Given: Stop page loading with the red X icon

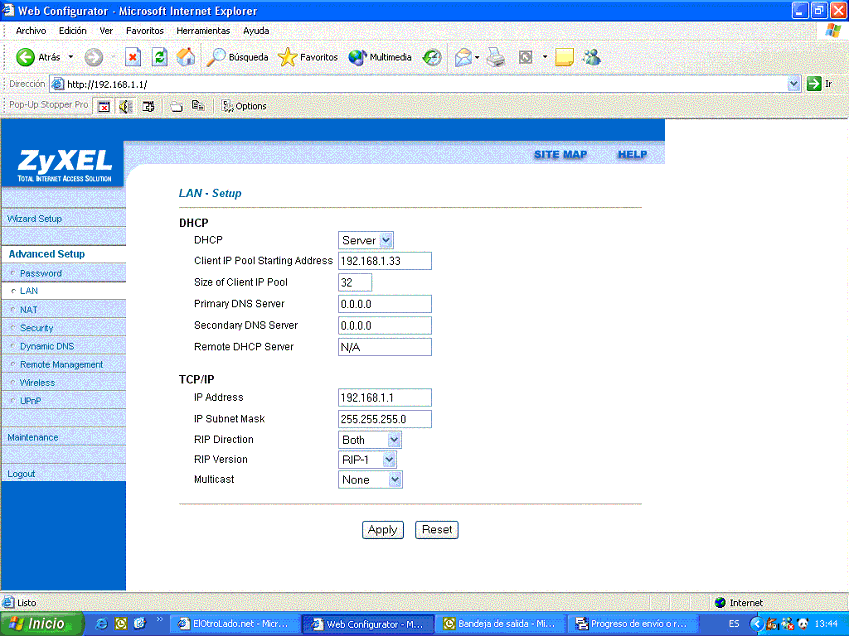Looking at the screenshot, I should 133,57.
